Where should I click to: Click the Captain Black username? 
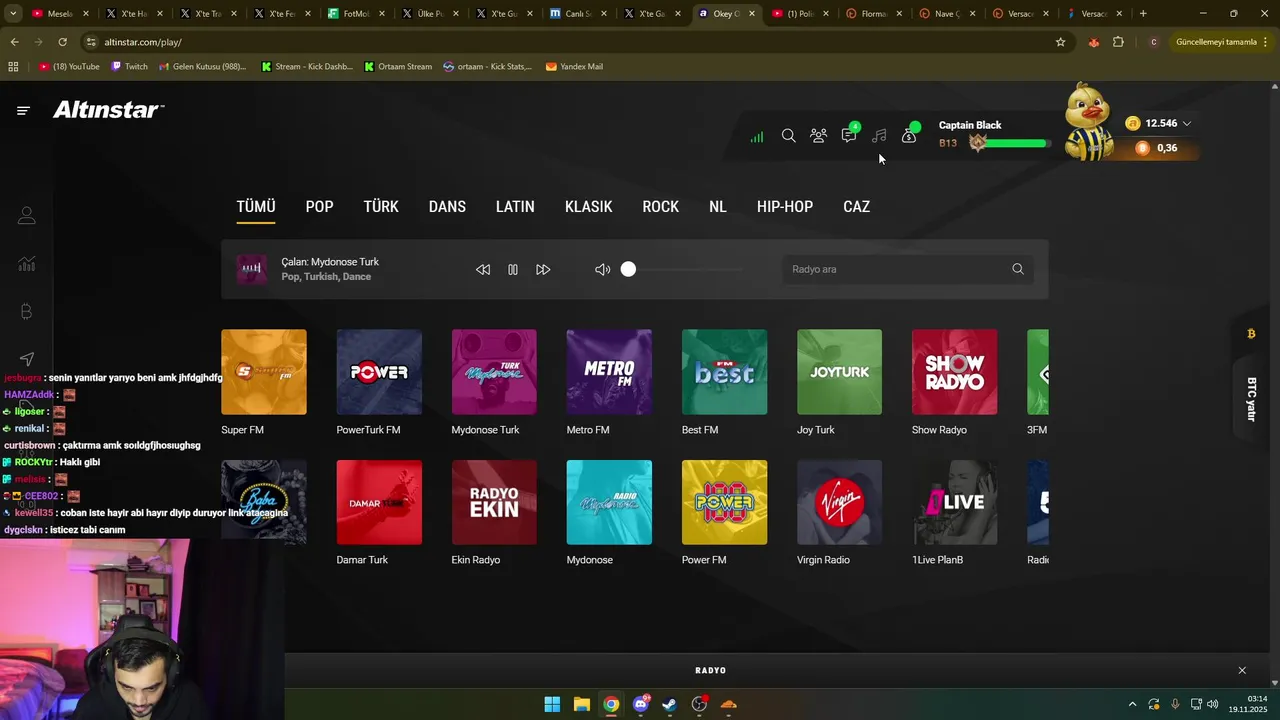[x=970, y=125]
